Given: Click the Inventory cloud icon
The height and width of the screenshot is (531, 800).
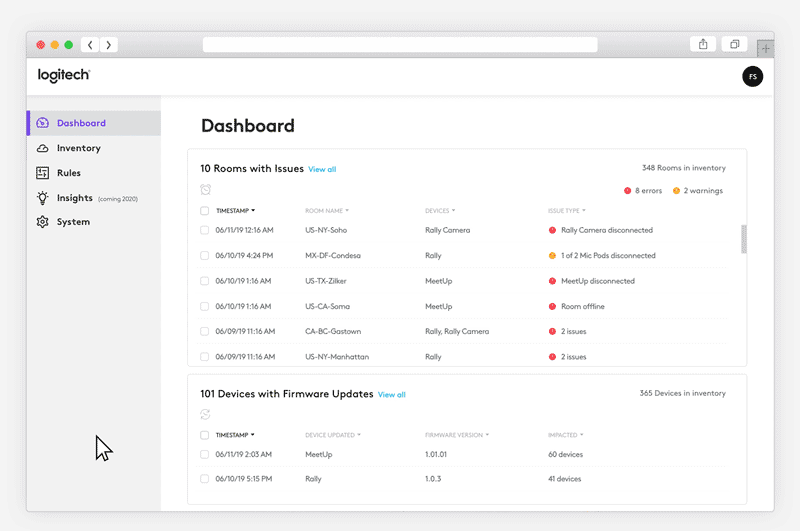Looking at the screenshot, I should point(42,148).
